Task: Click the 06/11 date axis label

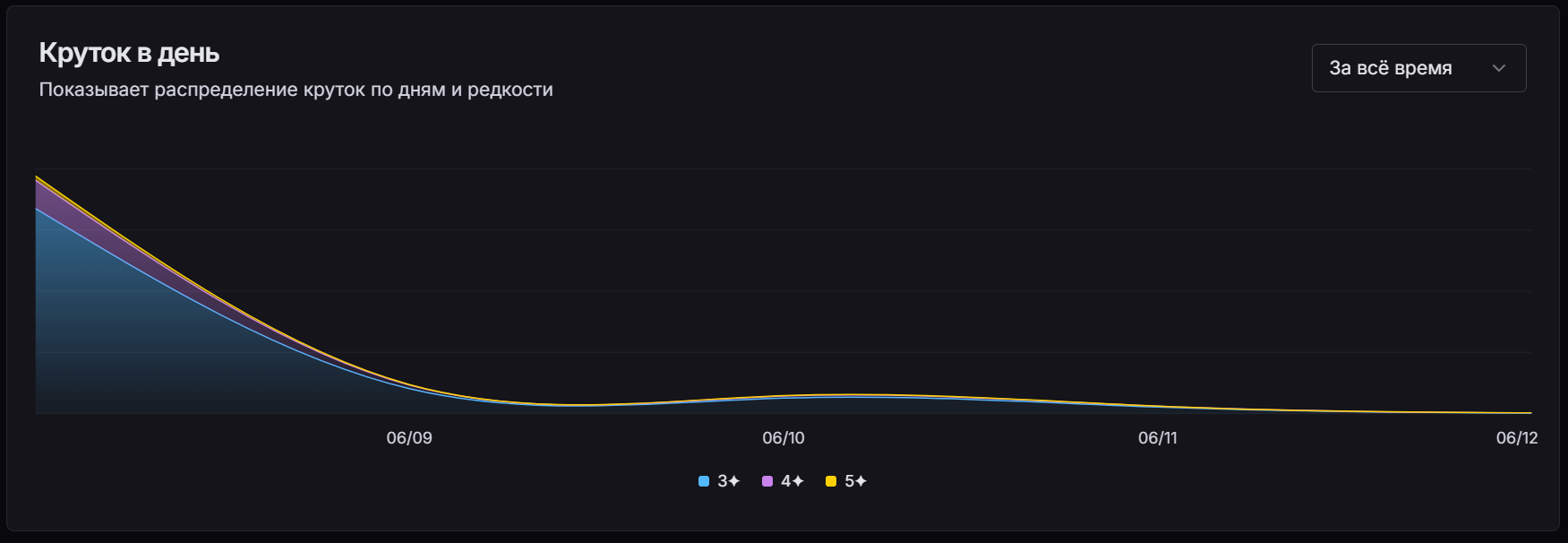Action: 1158,438
